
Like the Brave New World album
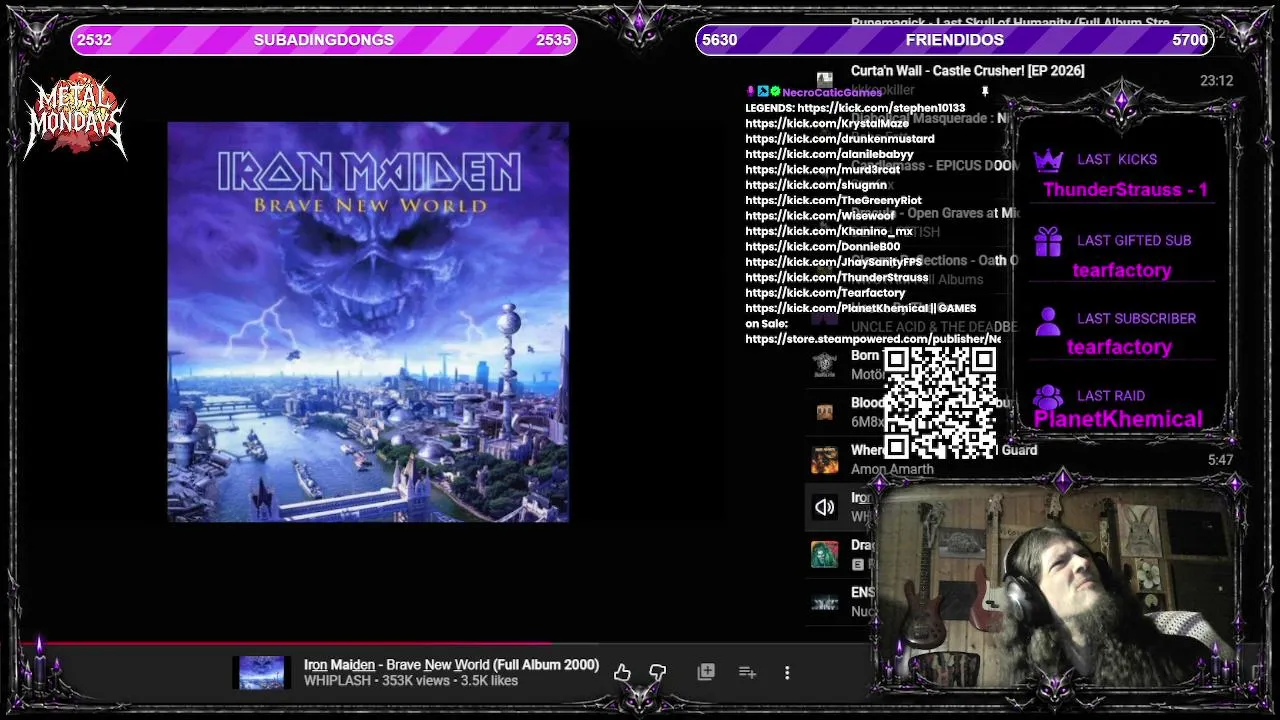pos(622,672)
